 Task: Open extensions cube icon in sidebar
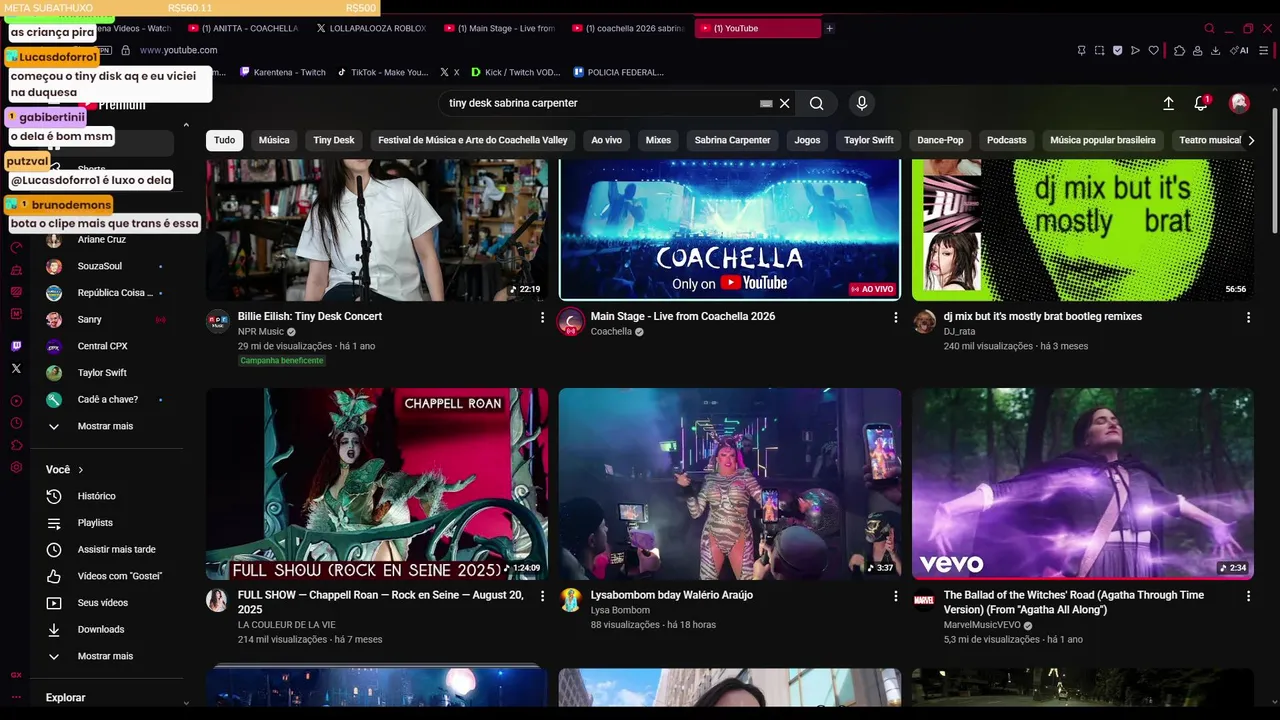(x=16, y=445)
